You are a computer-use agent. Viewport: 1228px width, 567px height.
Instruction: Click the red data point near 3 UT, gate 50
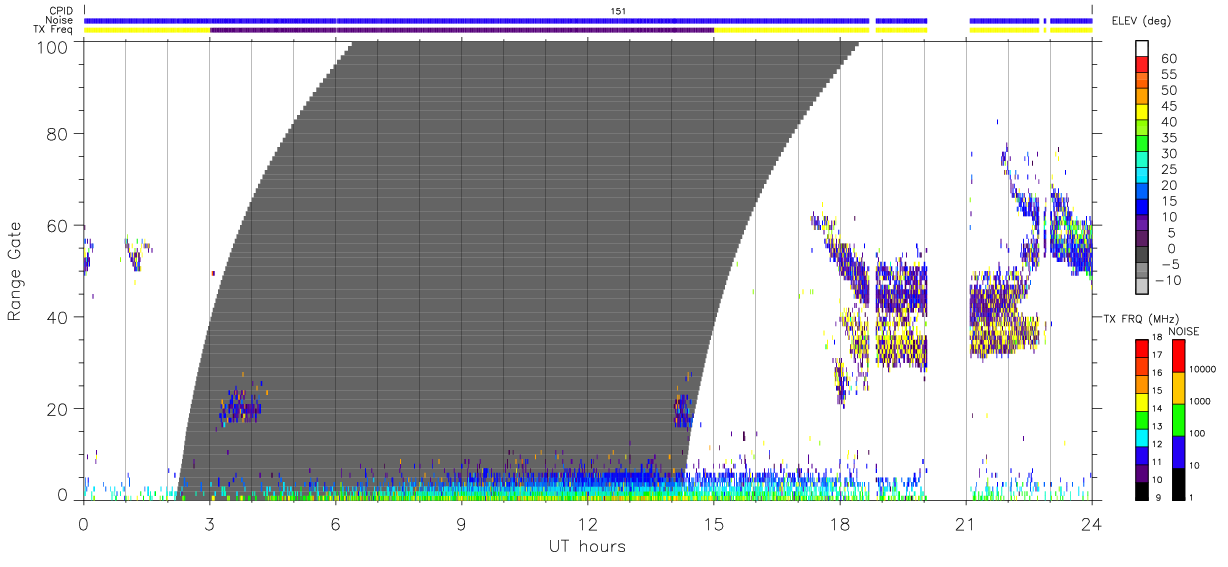pos(213,272)
